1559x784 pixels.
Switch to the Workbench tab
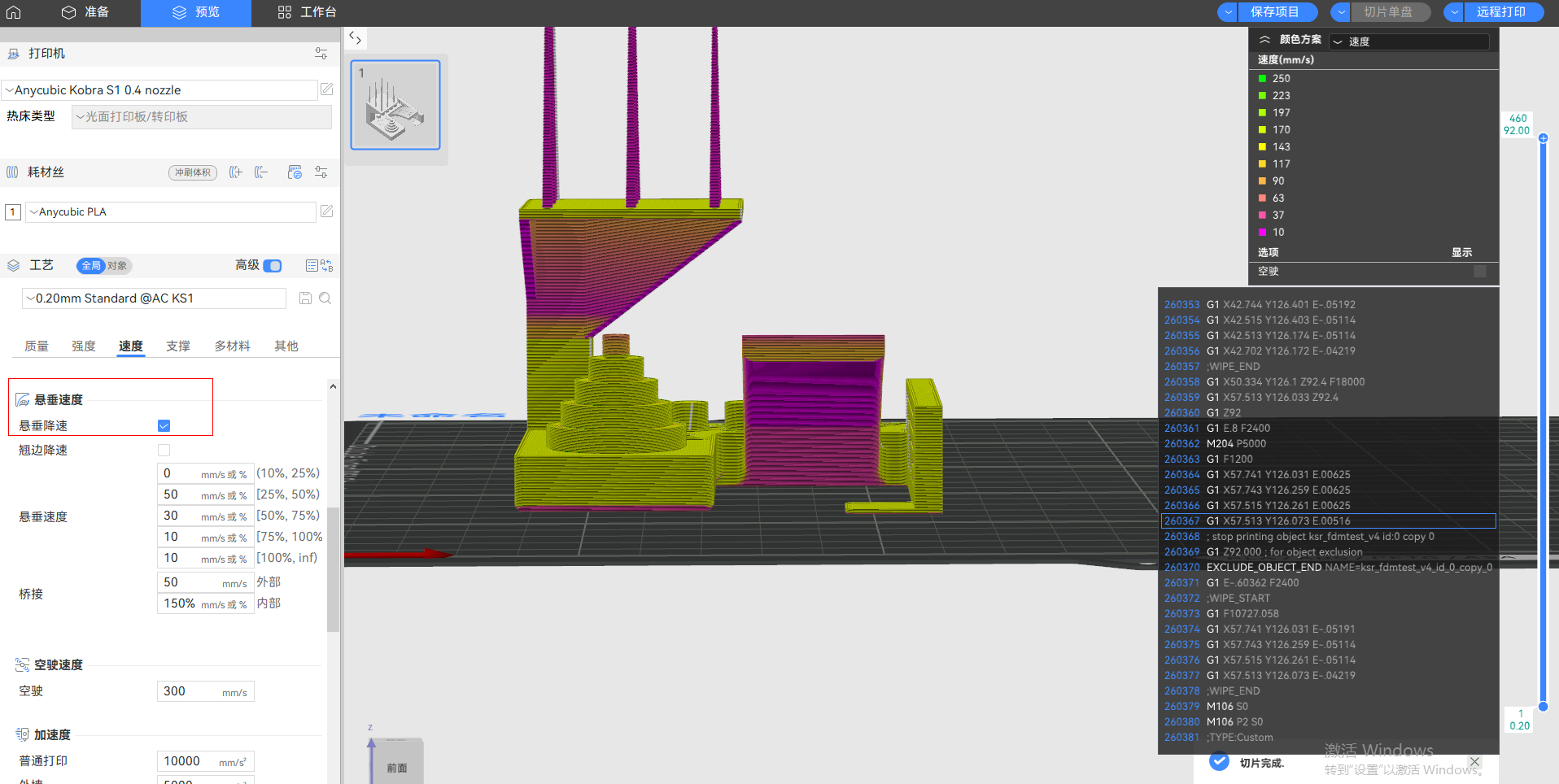click(x=307, y=12)
